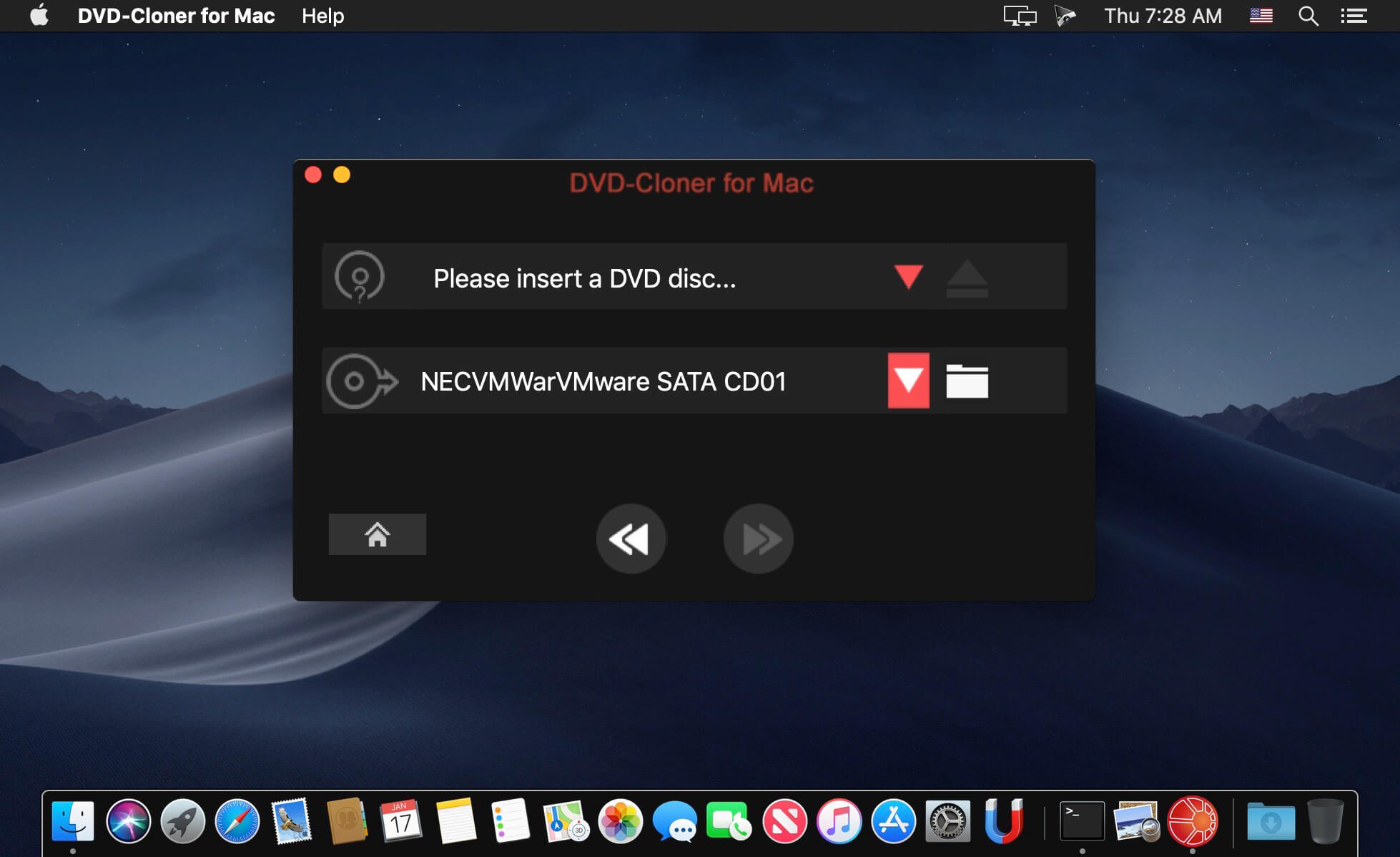Open the folder browse icon

(967, 381)
